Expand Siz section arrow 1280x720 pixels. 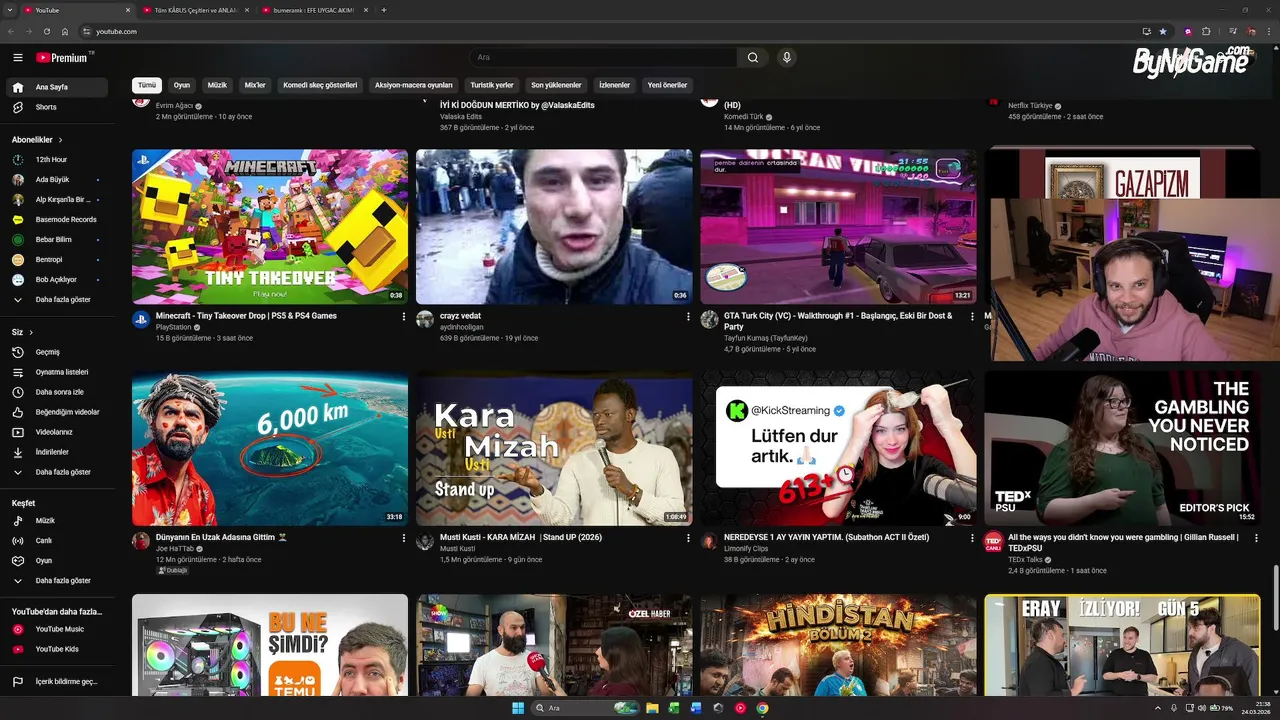point(31,332)
